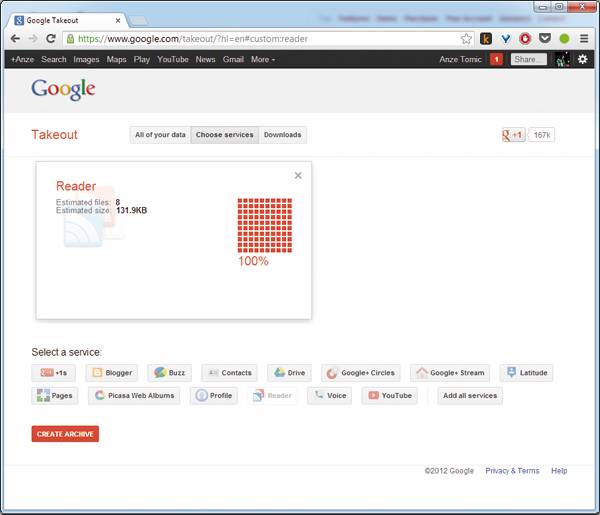The height and width of the screenshot is (515, 600).
Task: Open News in the Google bar
Action: 205,59
